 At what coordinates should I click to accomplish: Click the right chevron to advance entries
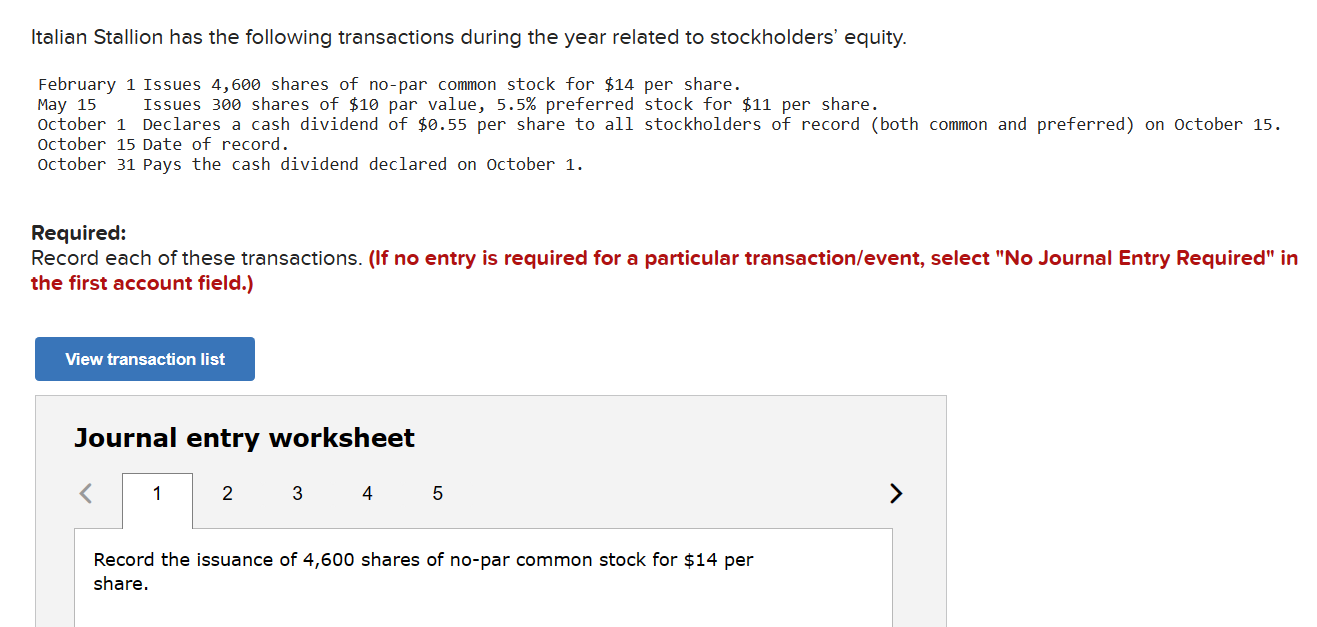pyautogui.click(x=896, y=493)
